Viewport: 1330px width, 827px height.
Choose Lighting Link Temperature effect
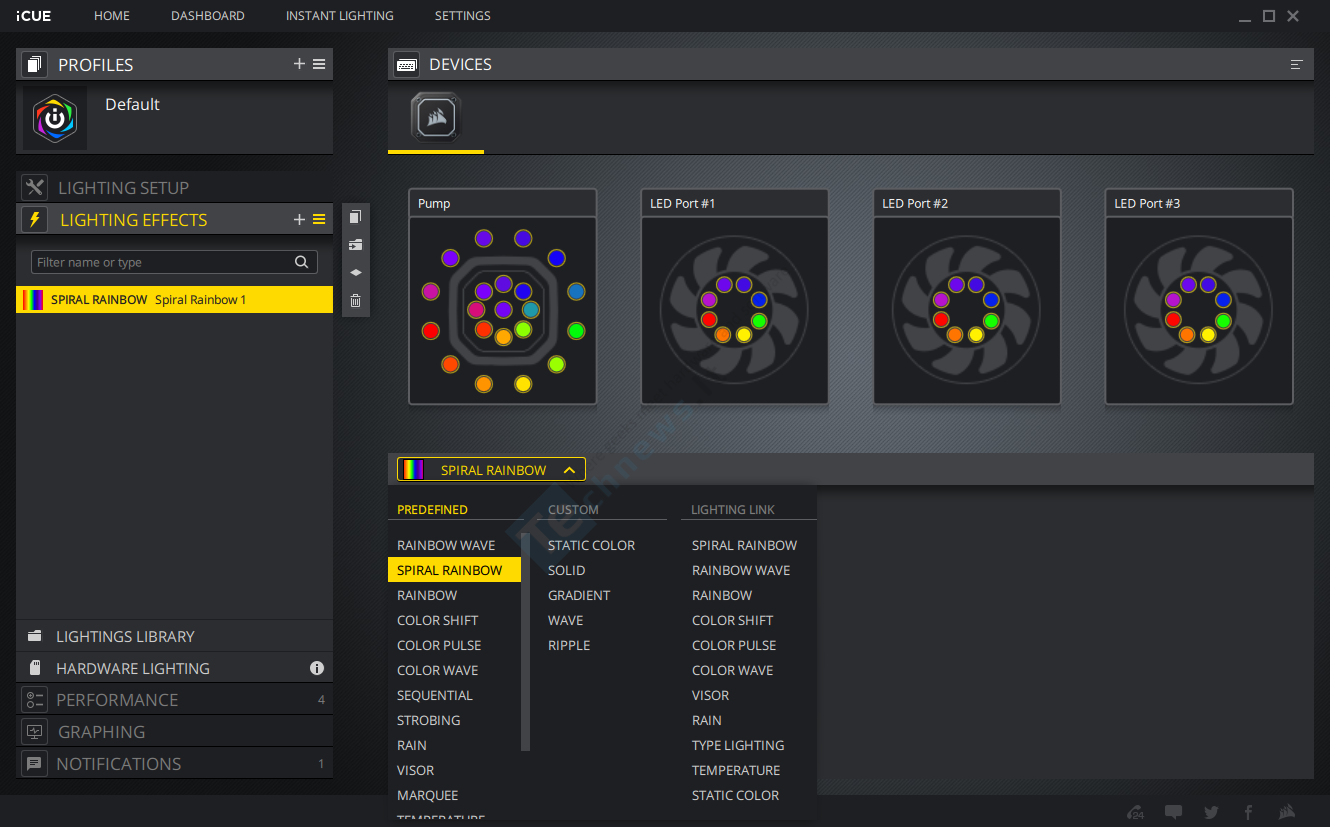click(736, 770)
